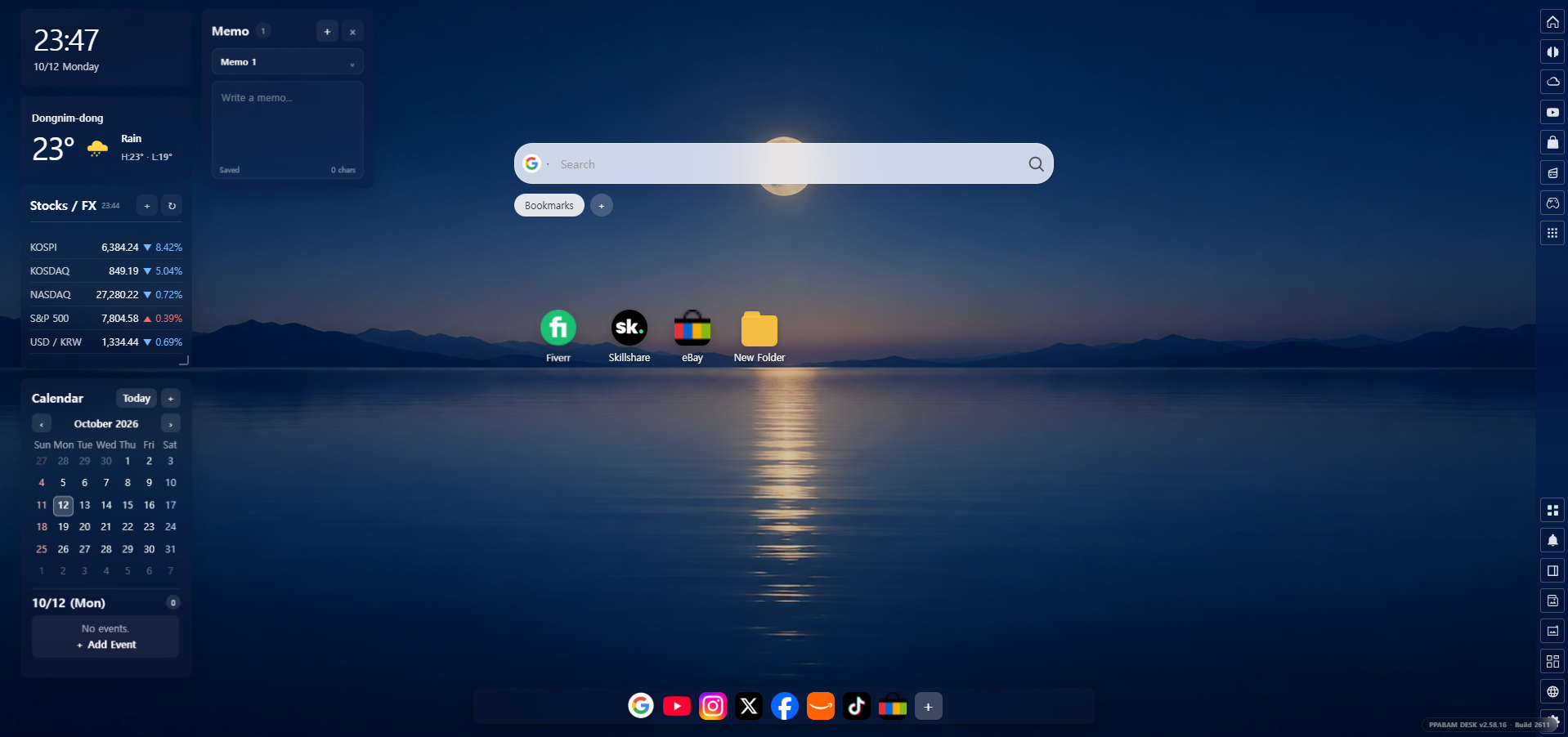This screenshot has width=1568, height=737.
Task: Open the Home icon in right sidebar
Action: (x=1552, y=22)
